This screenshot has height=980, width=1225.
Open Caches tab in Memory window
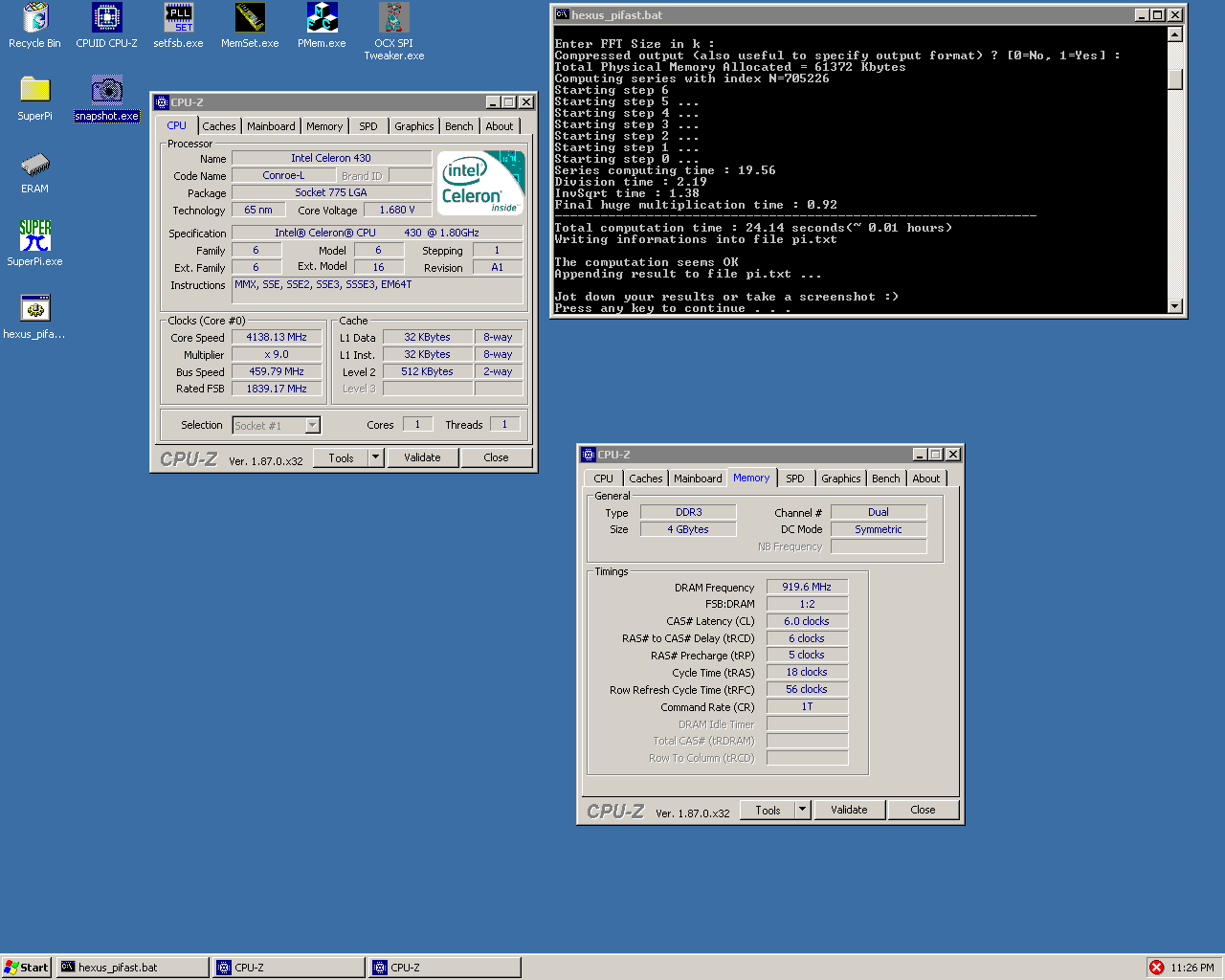(x=645, y=479)
